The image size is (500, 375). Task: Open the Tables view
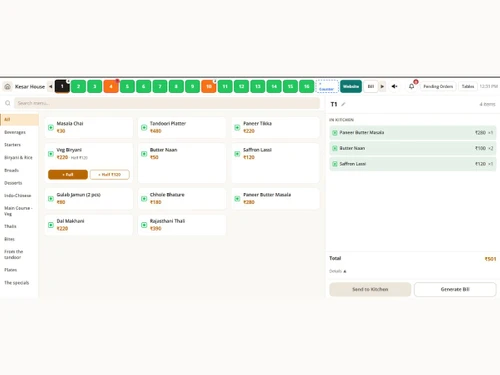(x=468, y=86)
